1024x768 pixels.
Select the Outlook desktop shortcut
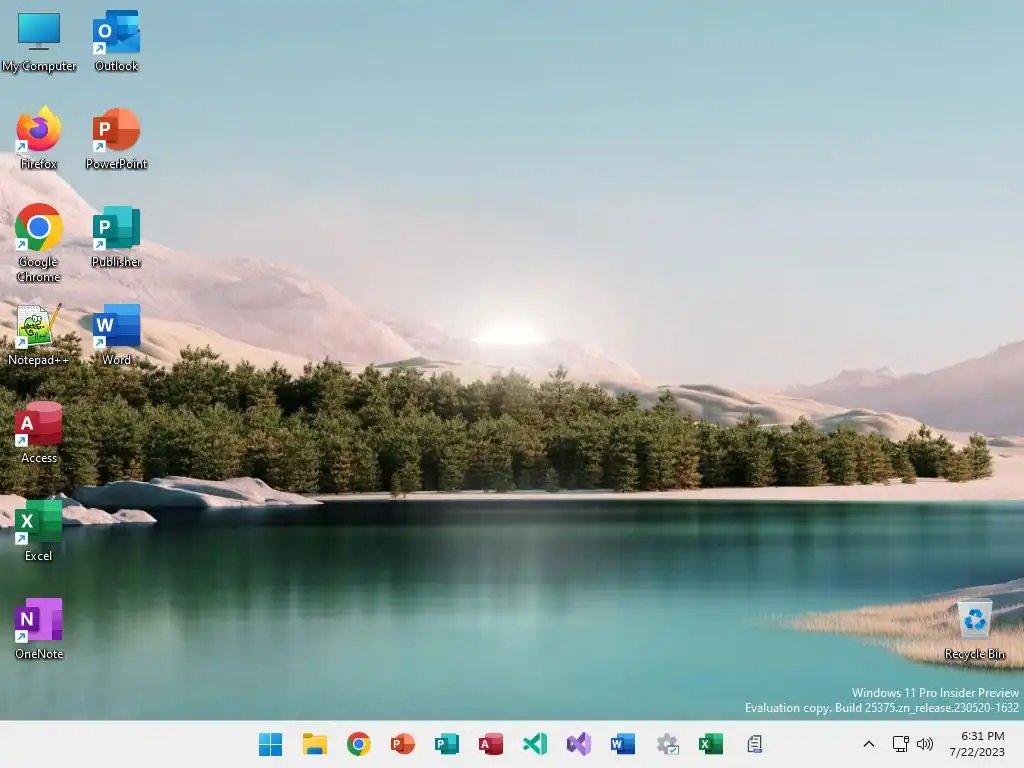[116, 42]
